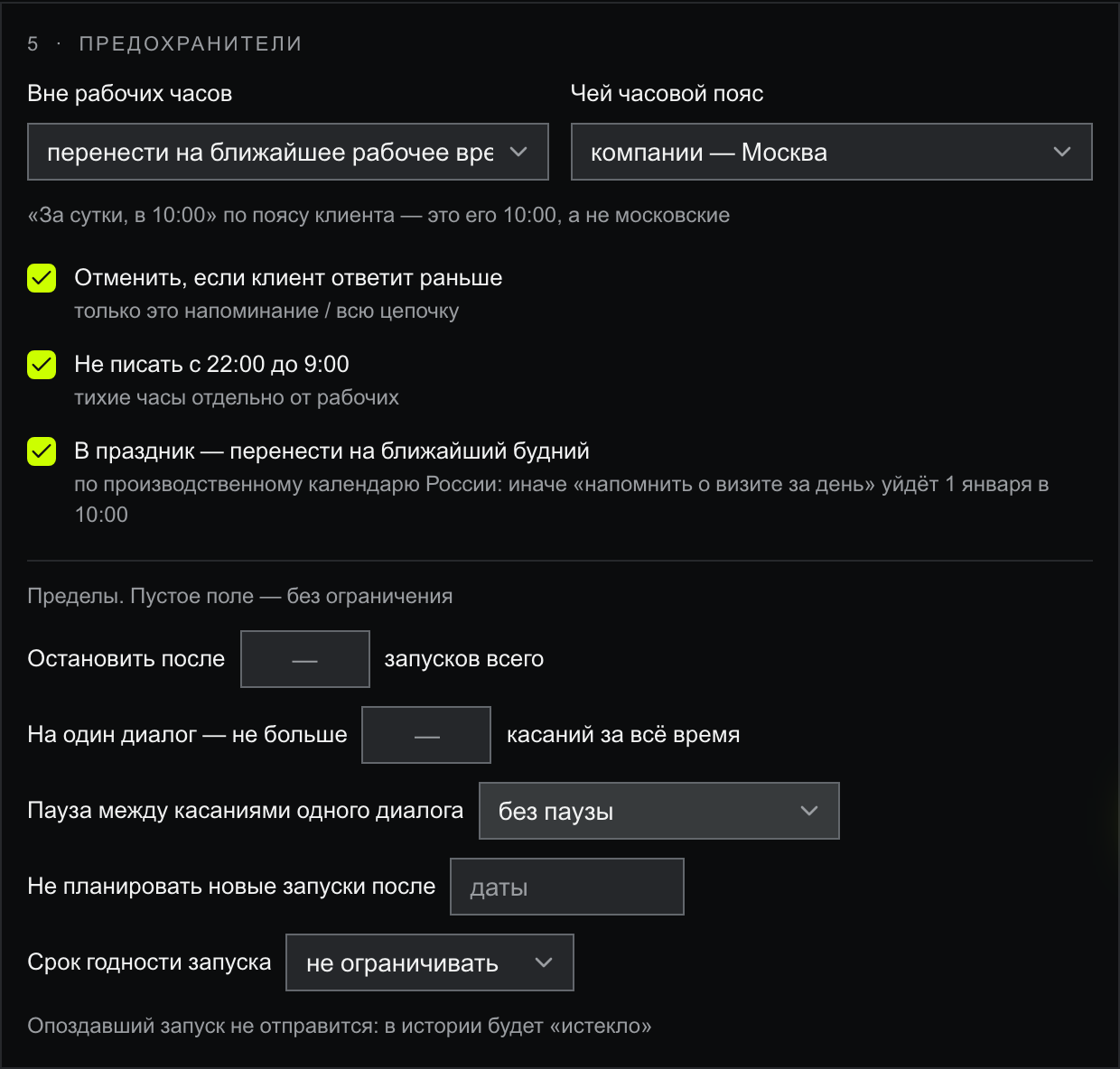Focus the «На один диалог — не больше» field
Screen dimensions: 1120x1069
pos(426,735)
